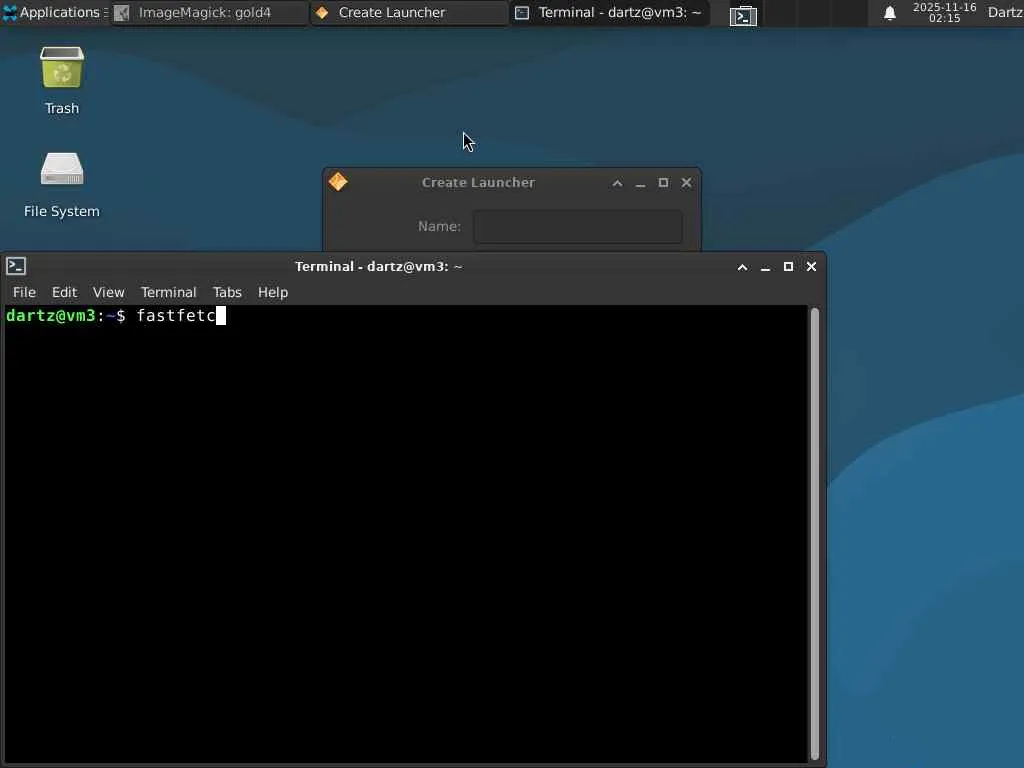Open the Applications menu in the panel
Screen dimensions: 1024x768
tap(54, 12)
